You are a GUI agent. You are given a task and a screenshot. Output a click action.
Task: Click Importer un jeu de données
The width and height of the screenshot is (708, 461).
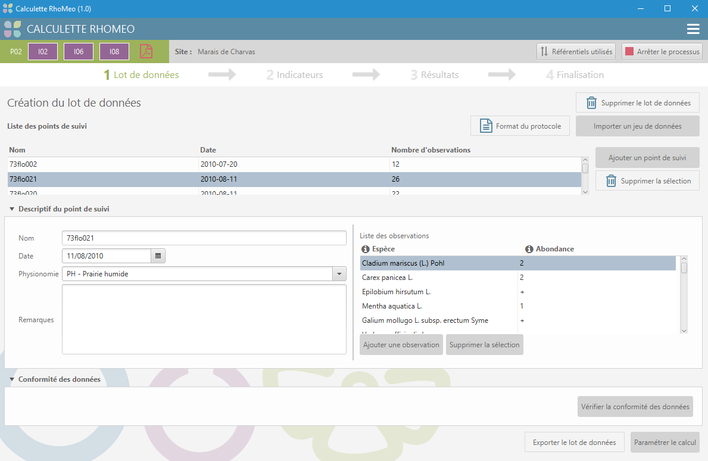[638, 126]
